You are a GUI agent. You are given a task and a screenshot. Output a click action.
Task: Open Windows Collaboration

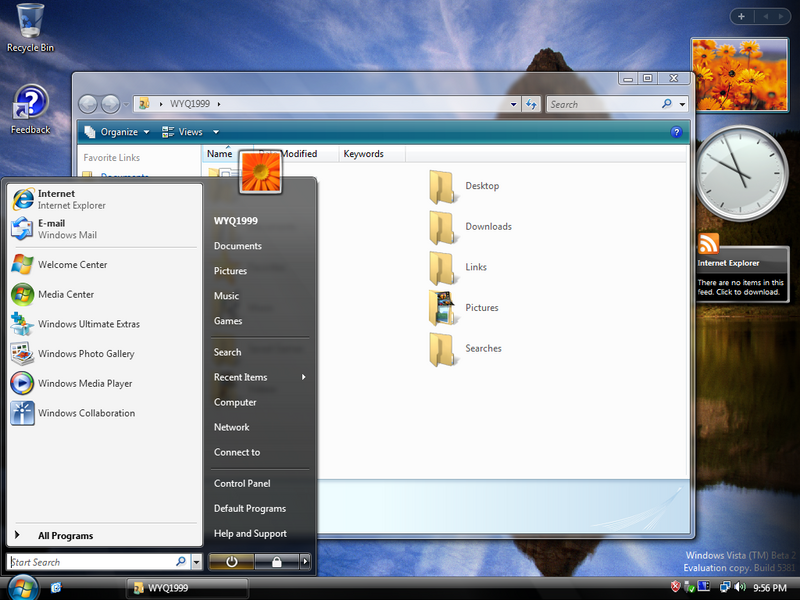coord(86,413)
